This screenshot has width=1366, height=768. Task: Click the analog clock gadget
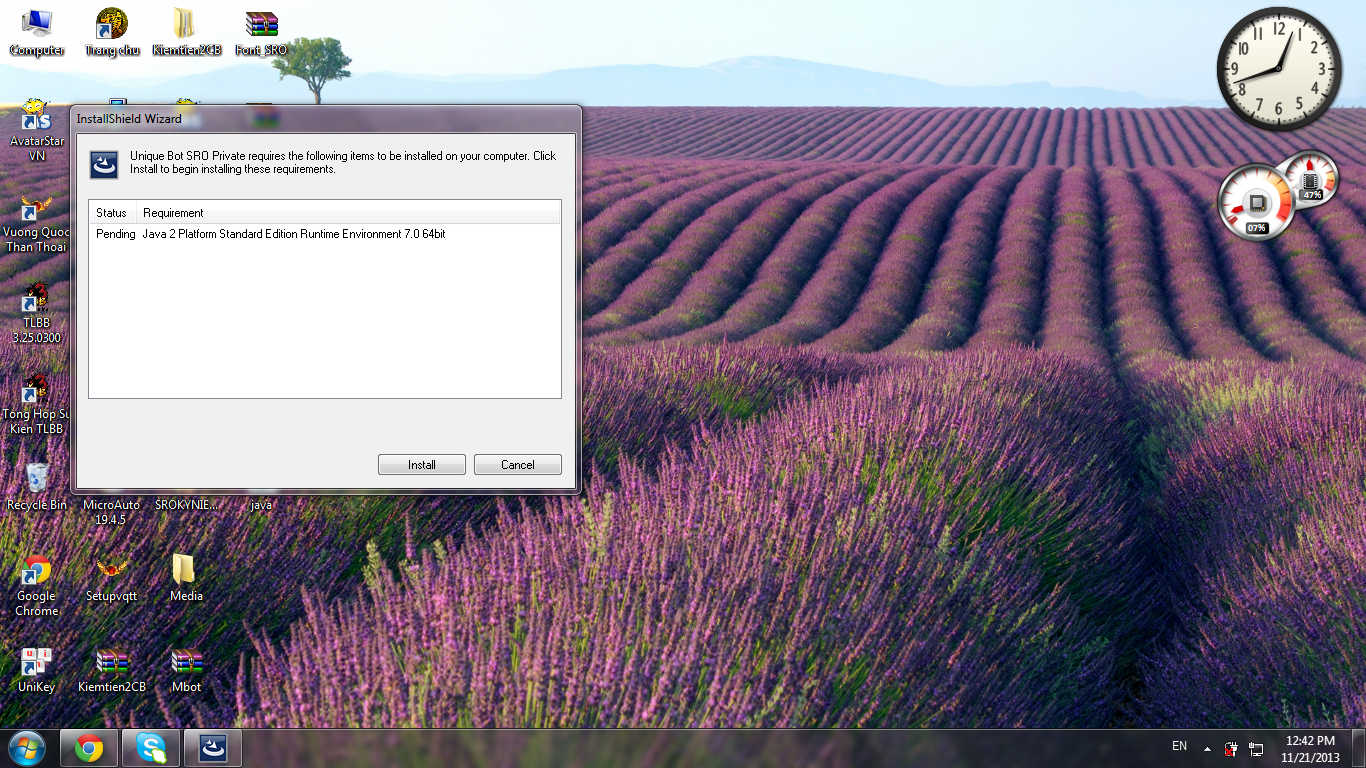1279,69
